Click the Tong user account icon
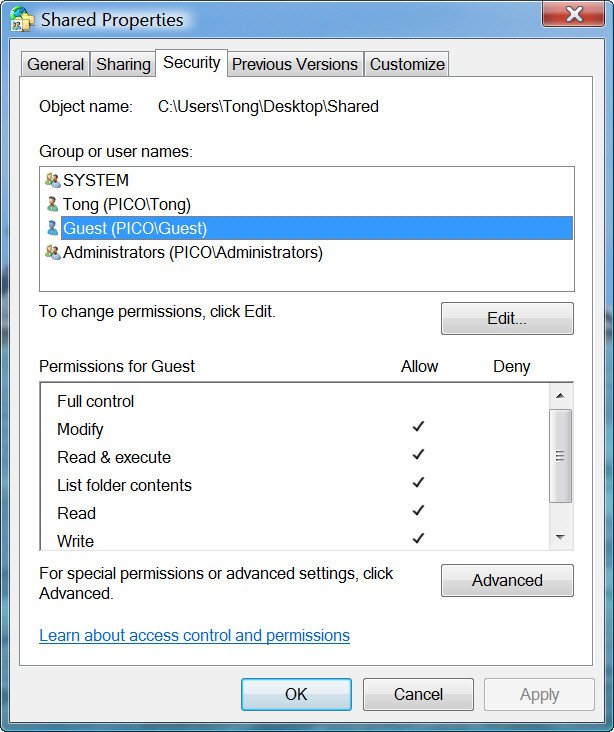Screen dimensions: 614x732 coord(52,205)
